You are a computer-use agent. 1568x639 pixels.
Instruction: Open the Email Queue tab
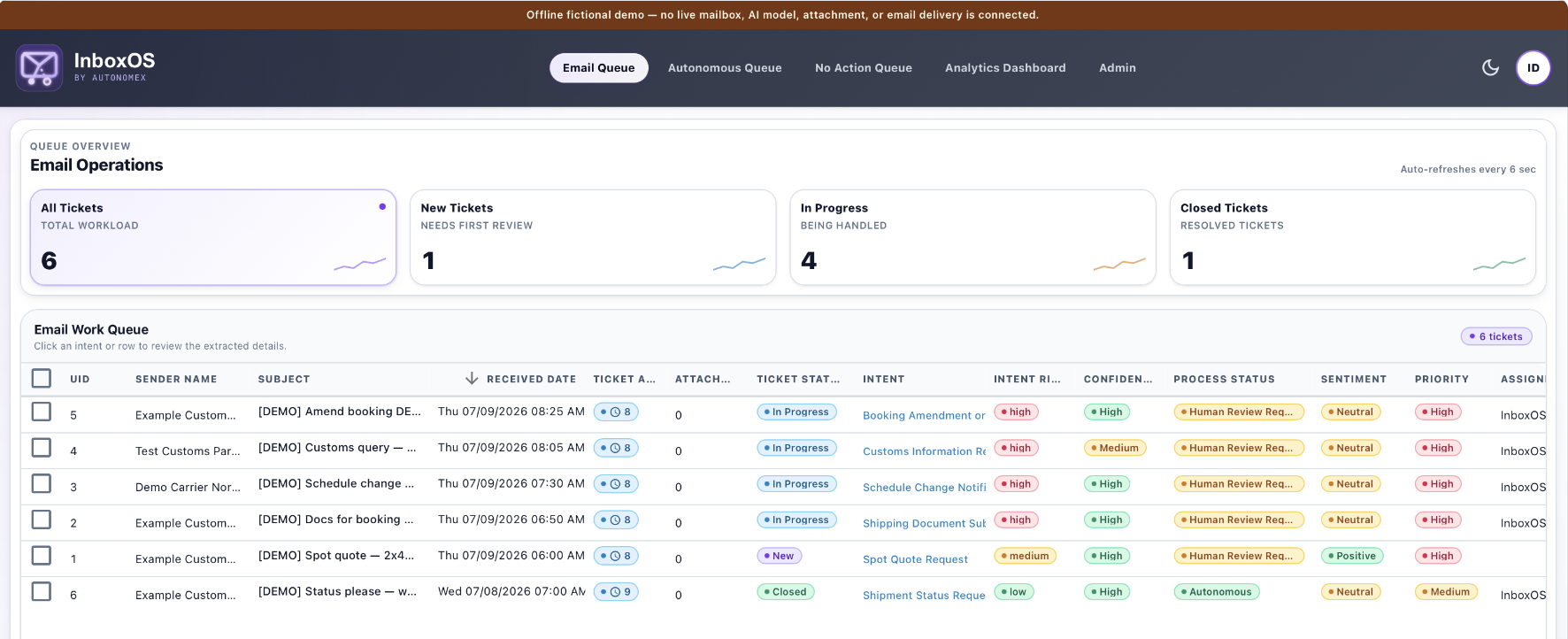coord(599,68)
